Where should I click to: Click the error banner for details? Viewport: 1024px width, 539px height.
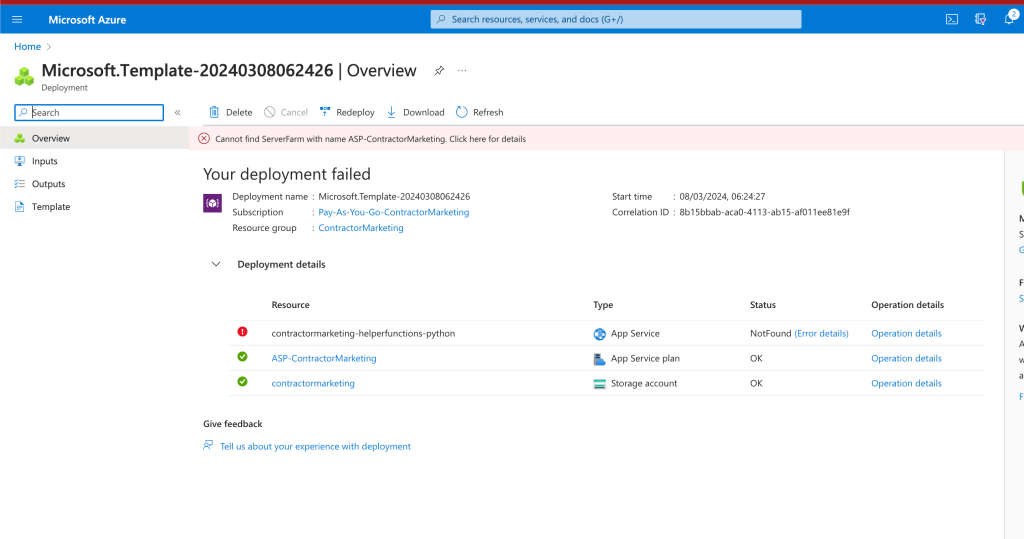click(x=607, y=139)
